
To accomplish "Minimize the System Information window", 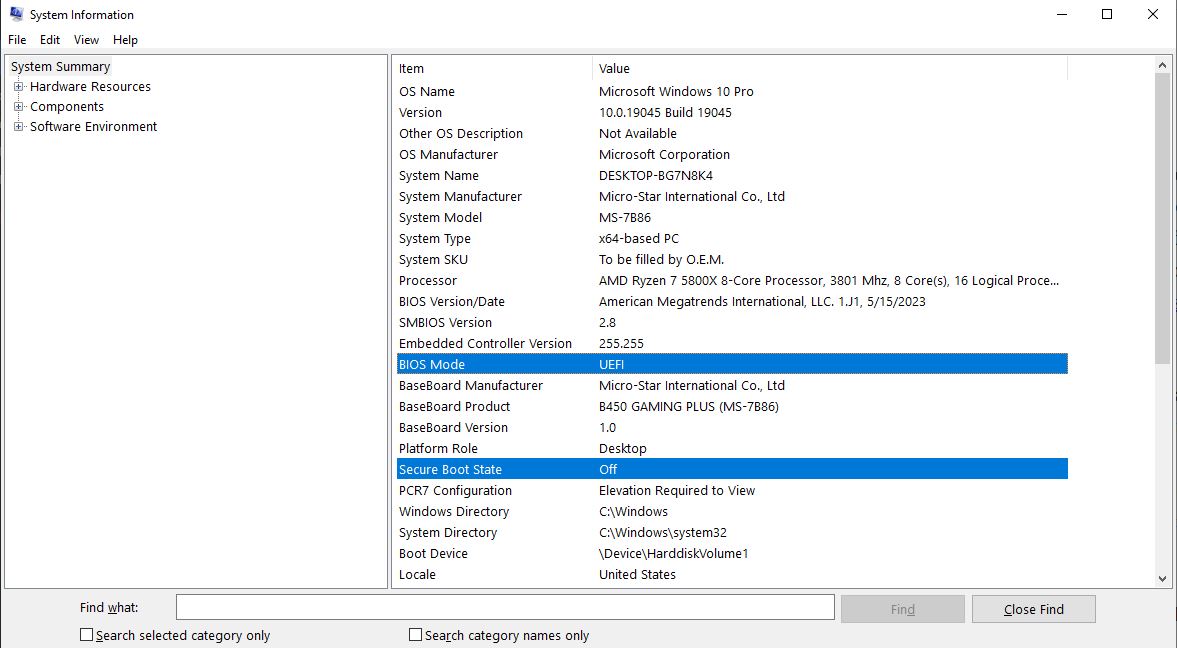I will click(x=1062, y=14).
